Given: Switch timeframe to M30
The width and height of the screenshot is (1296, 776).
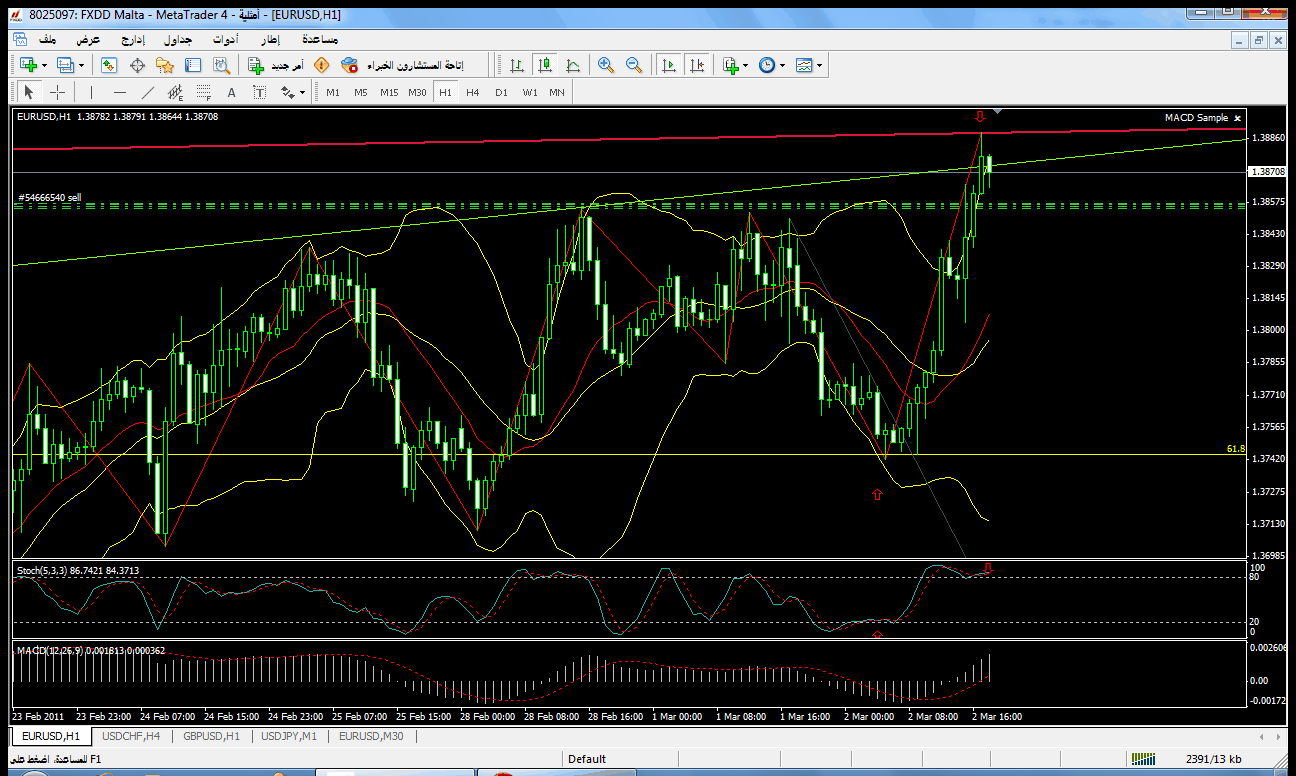Looking at the screenshot, I should (417, 92).
